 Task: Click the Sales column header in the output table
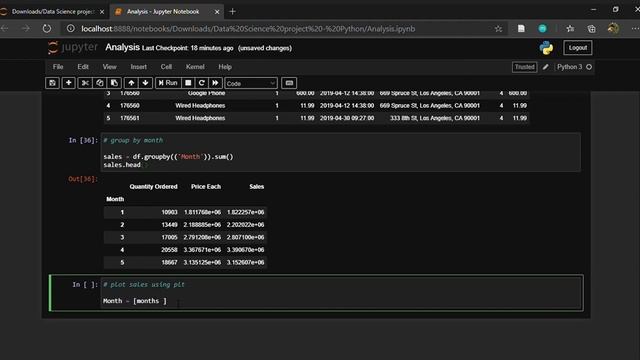coord(257,187)
